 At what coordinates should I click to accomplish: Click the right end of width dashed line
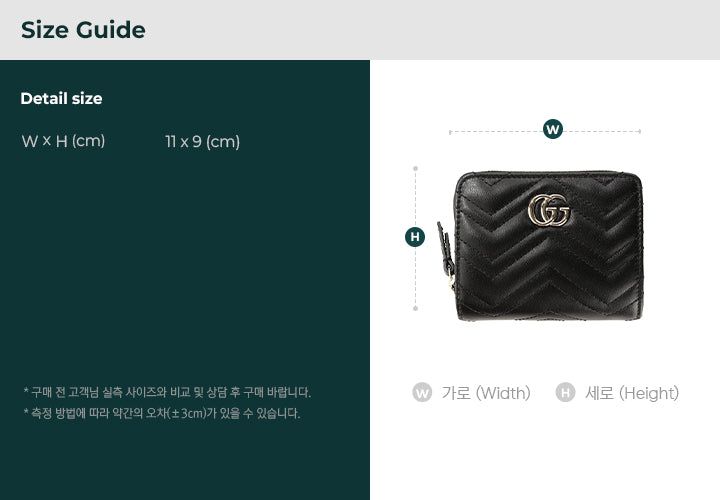coord(640,131)
